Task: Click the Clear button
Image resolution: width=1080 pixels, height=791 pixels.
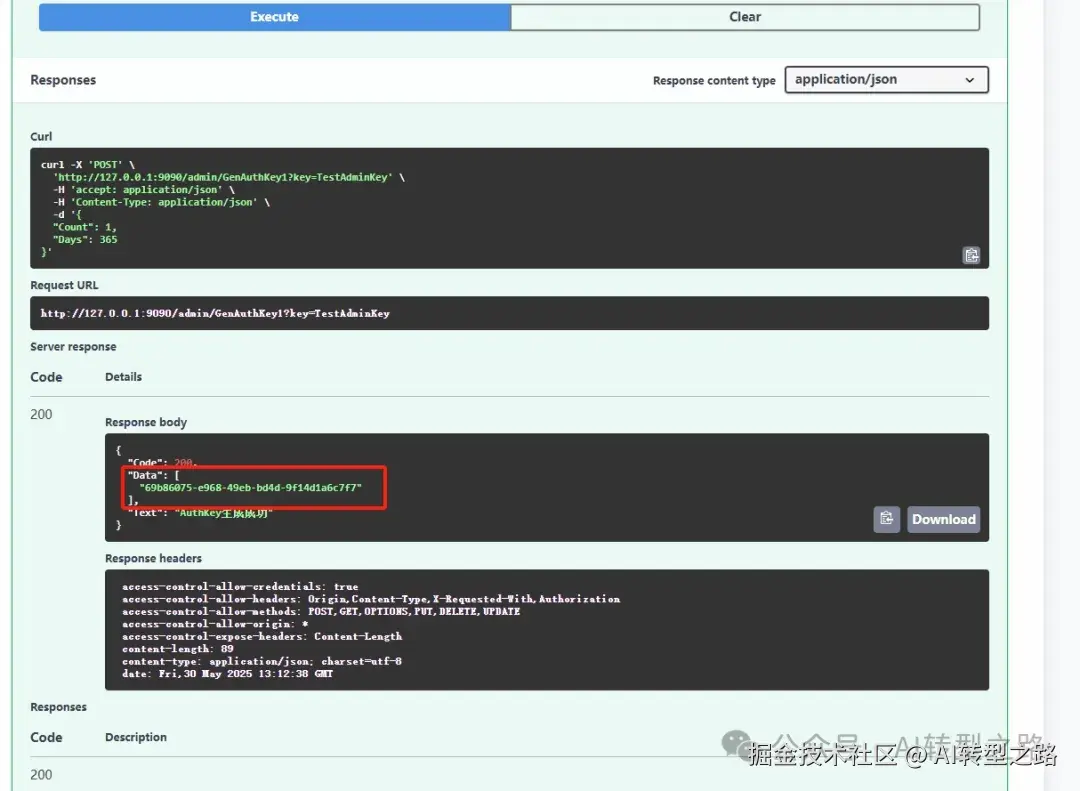Action: pyautogui.click(x=745, y=17)
